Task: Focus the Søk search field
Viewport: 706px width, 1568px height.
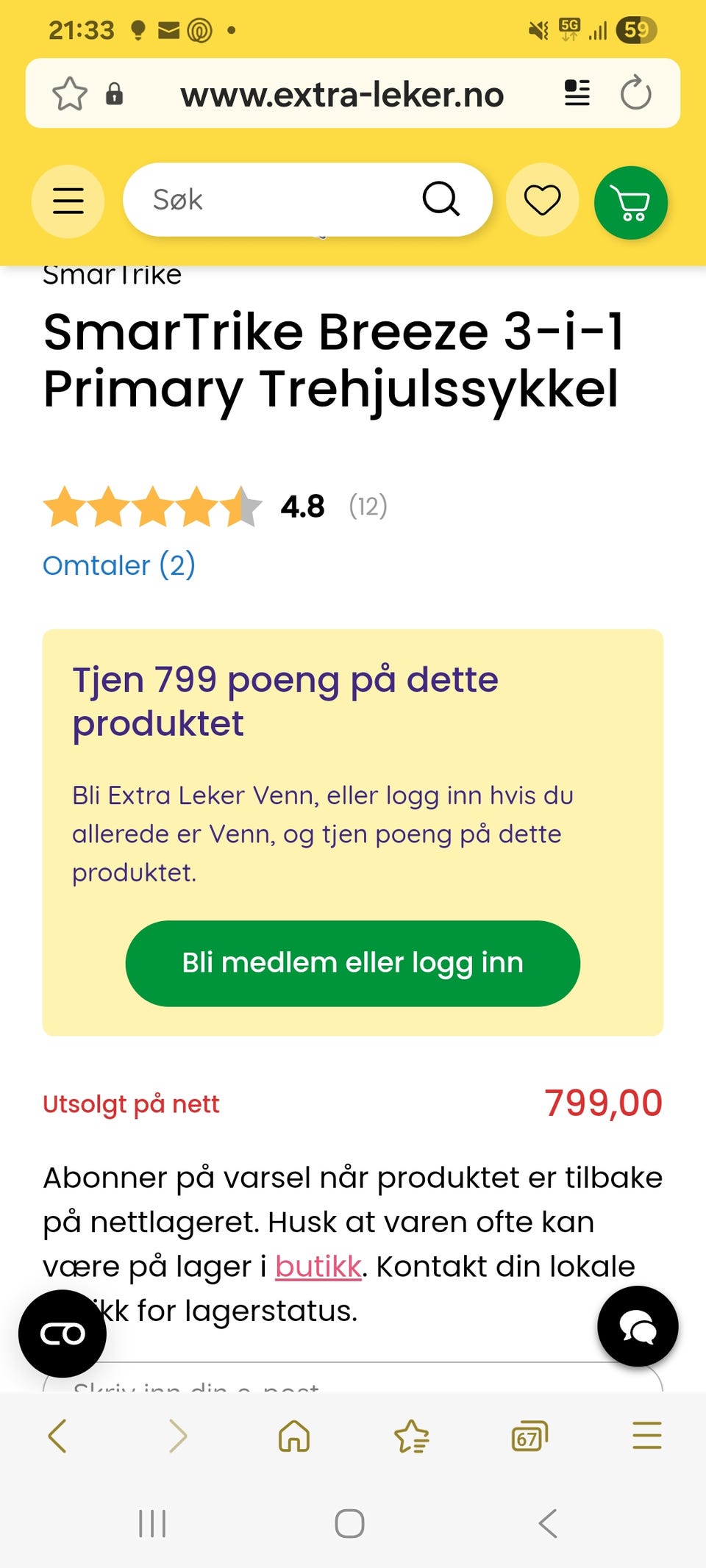Action: pyautogui.click(x=279, y=200)
